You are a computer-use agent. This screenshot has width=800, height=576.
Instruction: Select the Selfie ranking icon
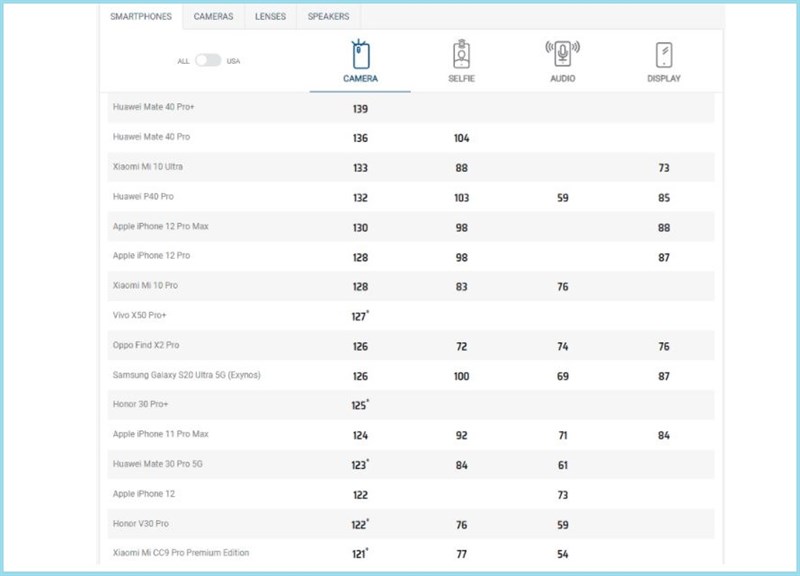tap(461, 54)
